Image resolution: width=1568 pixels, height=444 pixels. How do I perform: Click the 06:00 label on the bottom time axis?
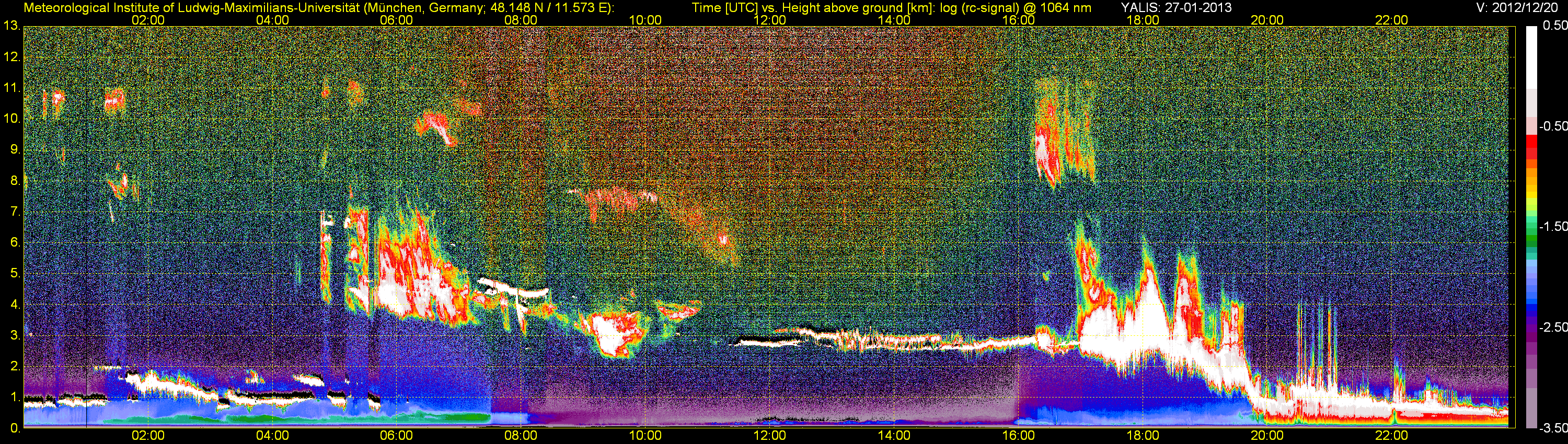396,436
